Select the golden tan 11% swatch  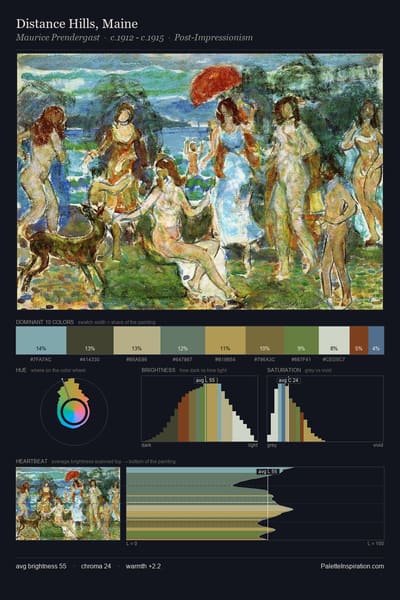pyautogui.click(x=225, y=340)
